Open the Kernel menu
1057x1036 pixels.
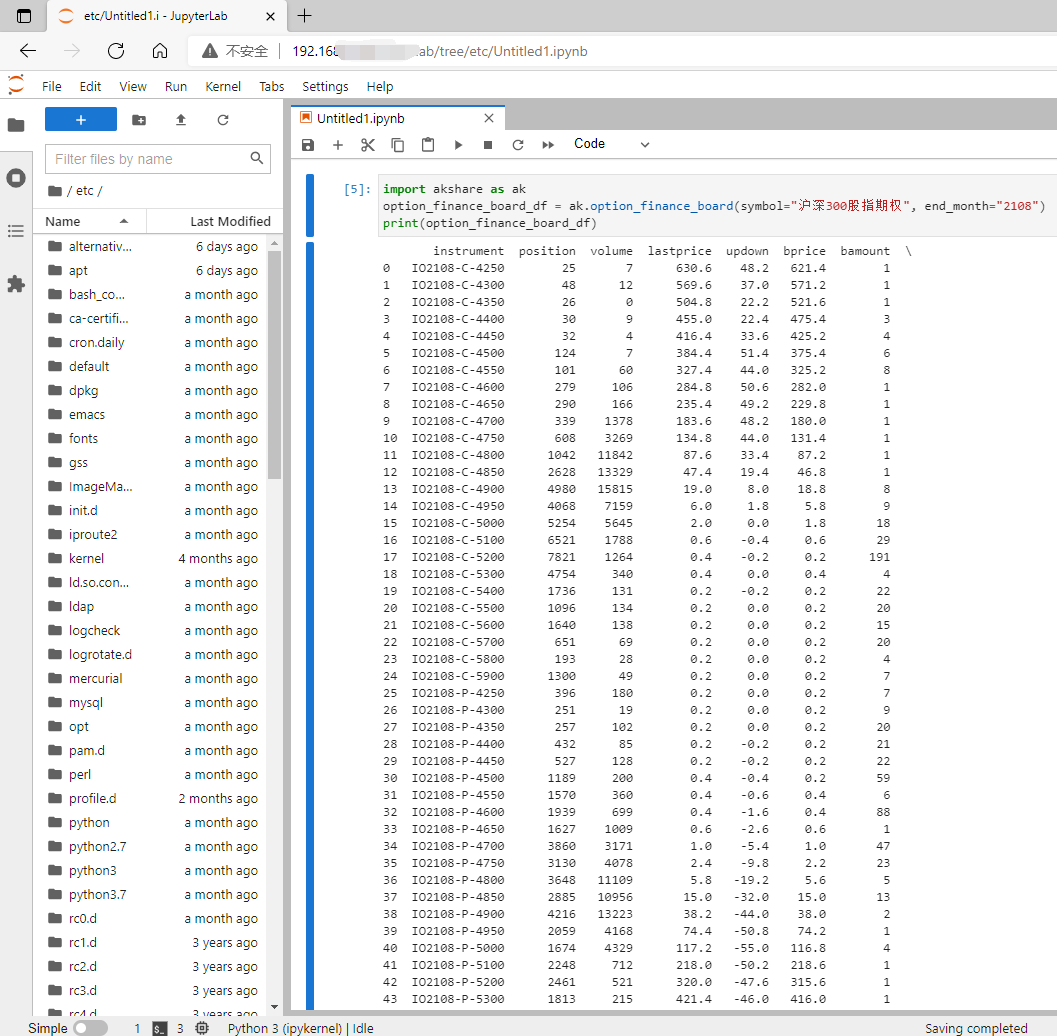[223, 86]
